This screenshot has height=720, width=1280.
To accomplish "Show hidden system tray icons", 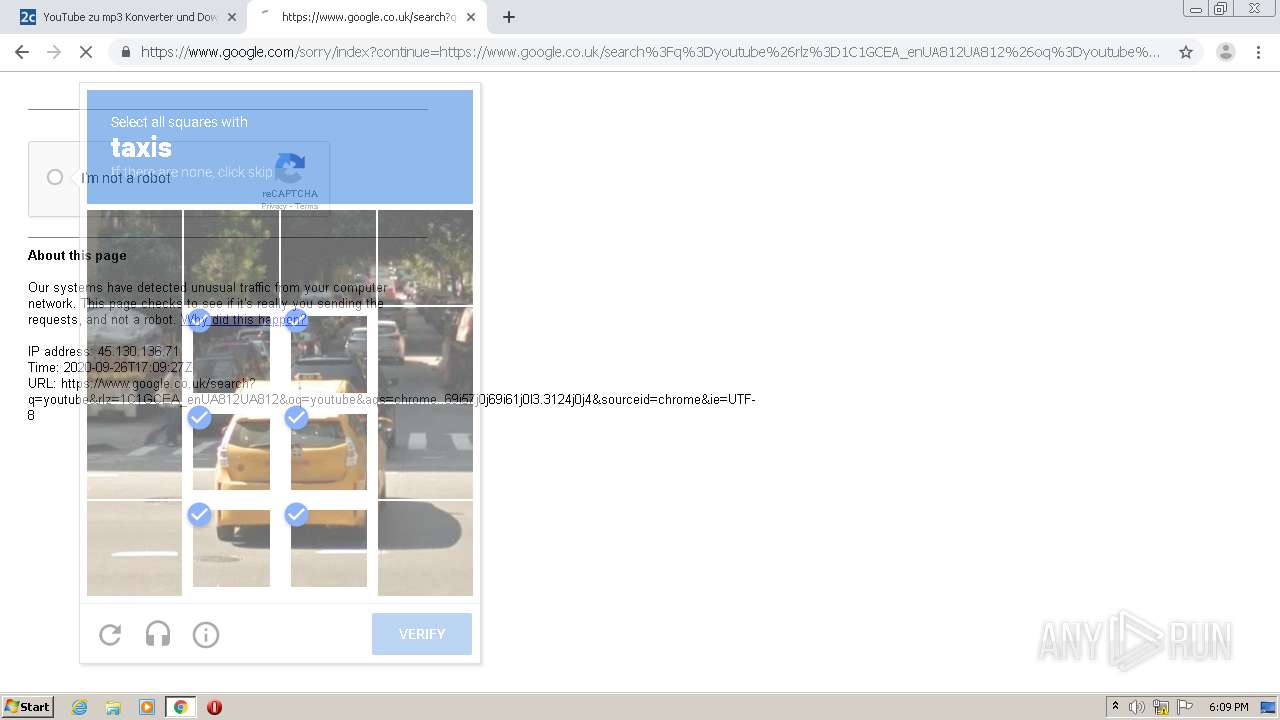I will click(x=1115, y=707).
